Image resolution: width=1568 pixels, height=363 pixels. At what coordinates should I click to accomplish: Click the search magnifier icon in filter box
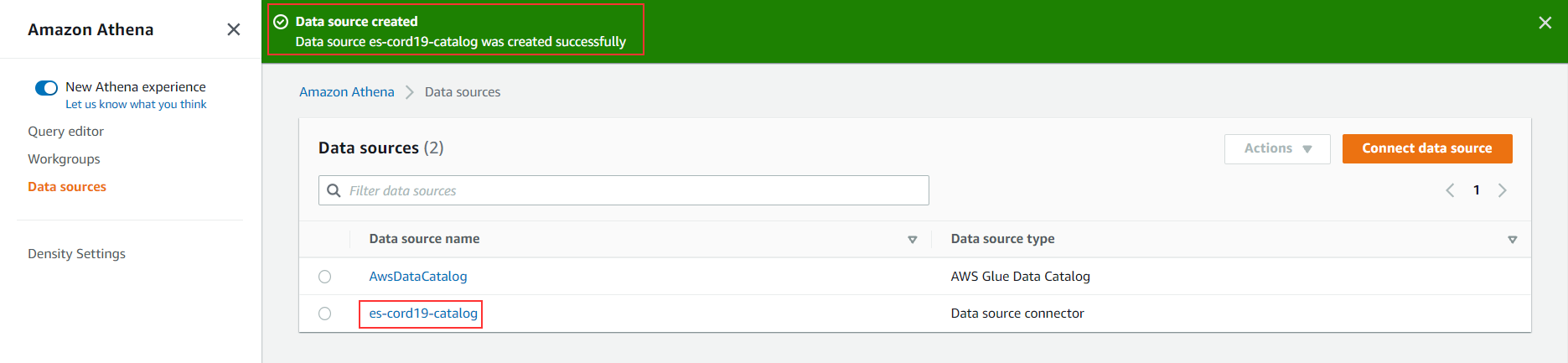(x=334, y=190)
